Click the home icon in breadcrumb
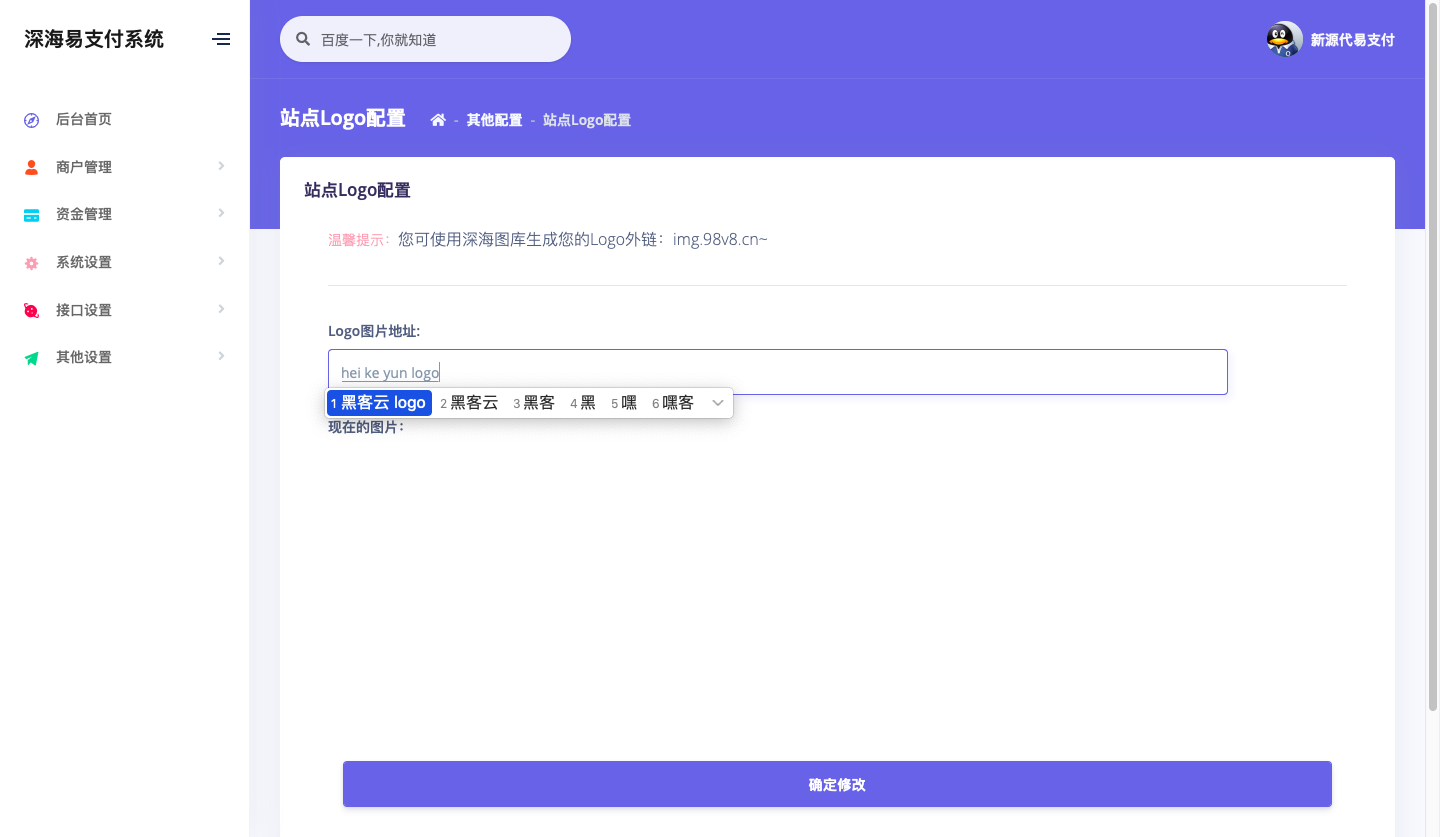 pyautogui.click(x=438, y=120)
